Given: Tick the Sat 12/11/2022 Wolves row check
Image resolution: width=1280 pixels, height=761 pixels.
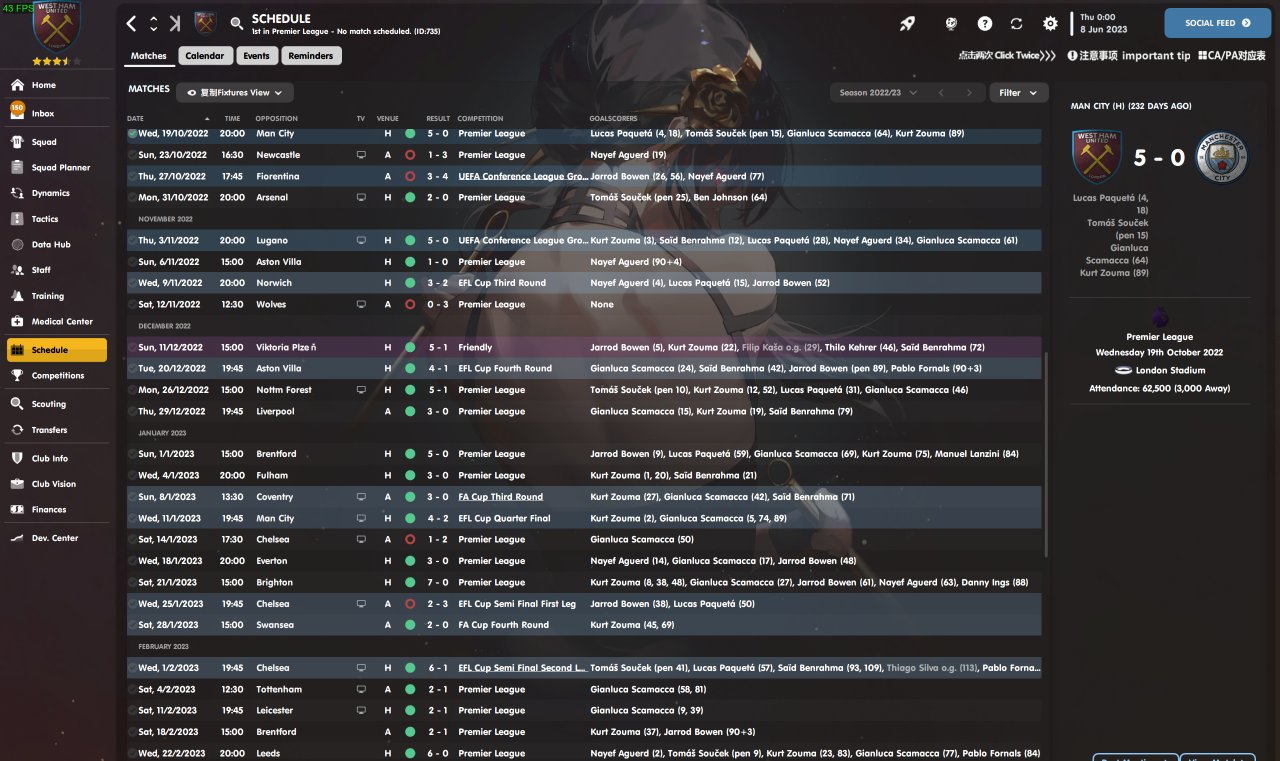Looking at the screenshot, I should pos(132,305).
